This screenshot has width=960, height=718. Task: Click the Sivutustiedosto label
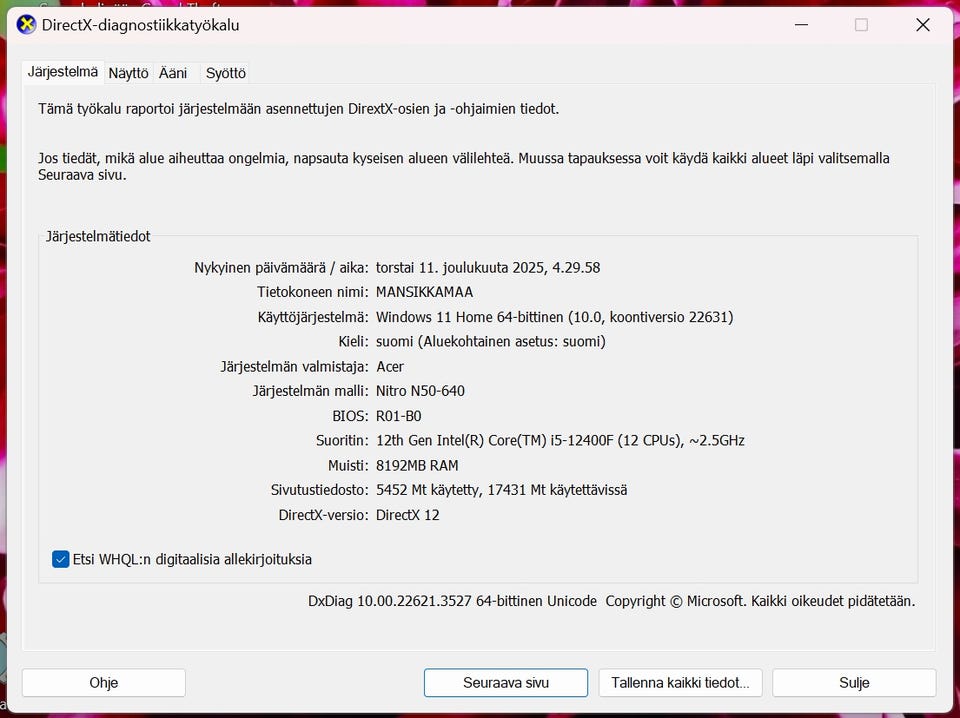point(320,490)
